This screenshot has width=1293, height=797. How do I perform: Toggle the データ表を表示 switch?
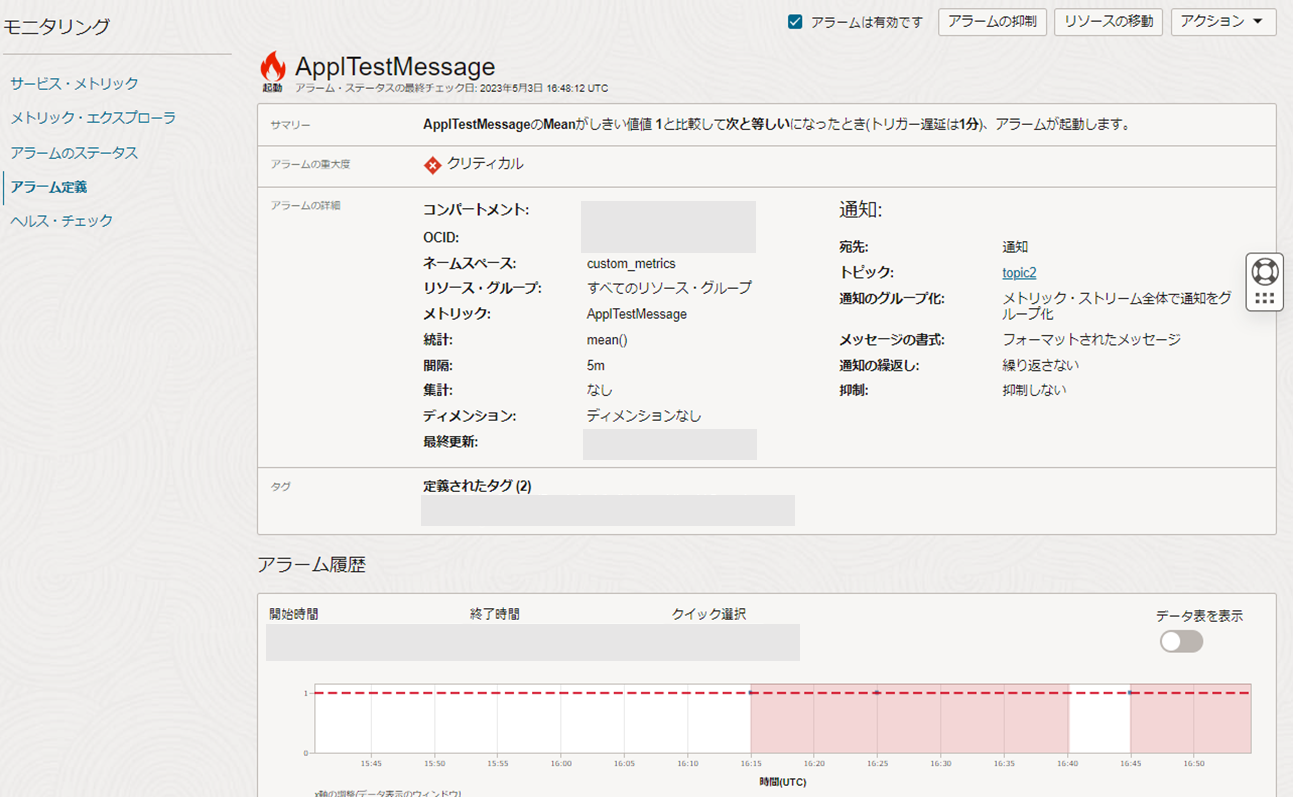pos(1182,641)
